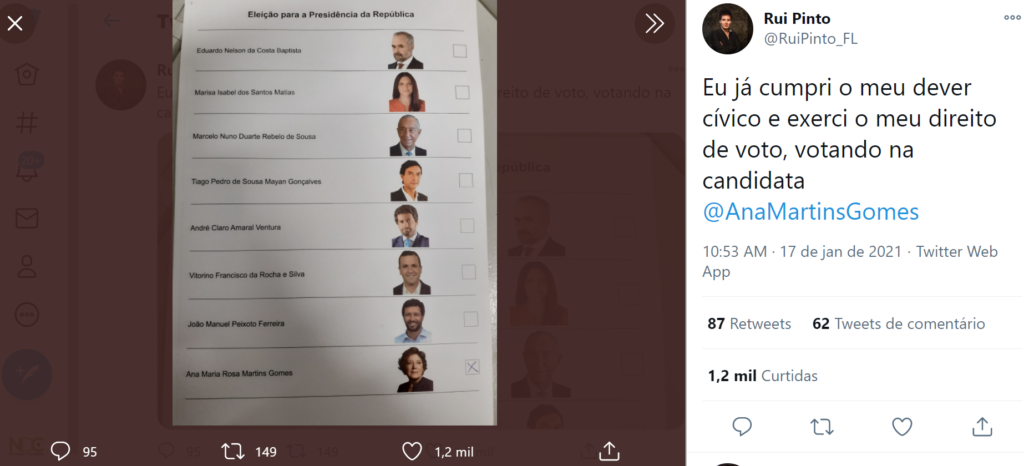The image size is (1024, 466).
Task: Click the Rui Pinto display name
Action: [796, 19]
